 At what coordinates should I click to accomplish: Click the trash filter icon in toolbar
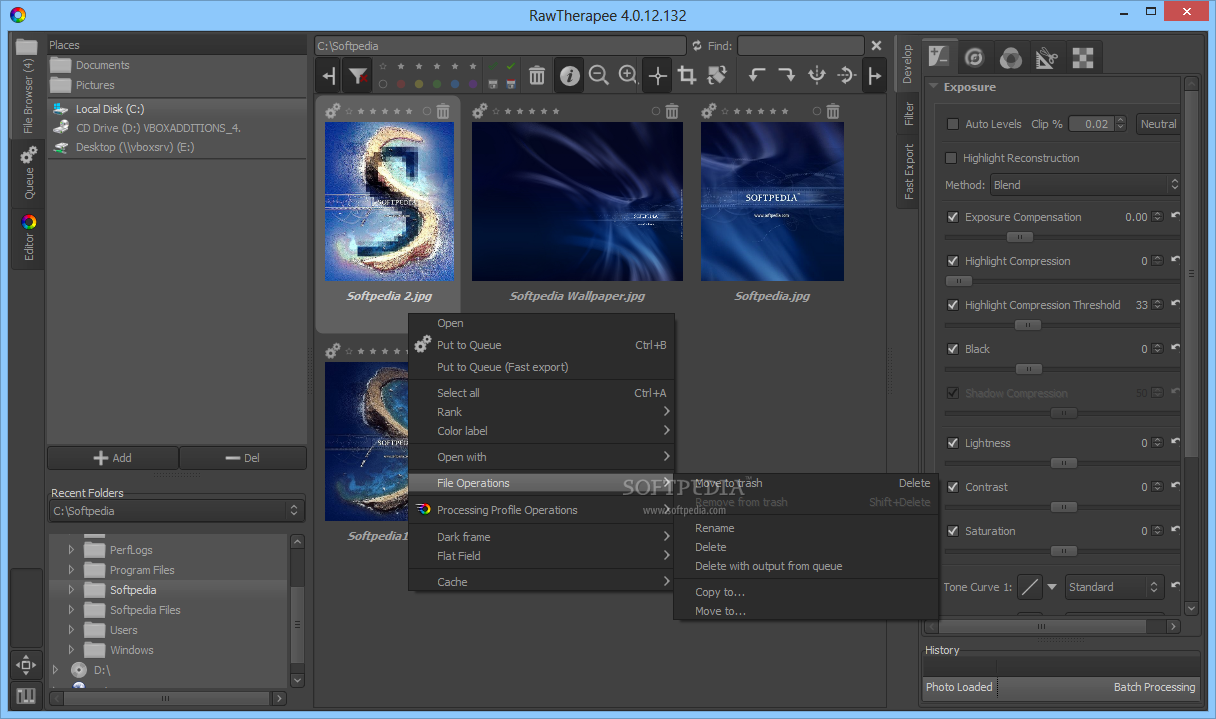pos(537,75)
